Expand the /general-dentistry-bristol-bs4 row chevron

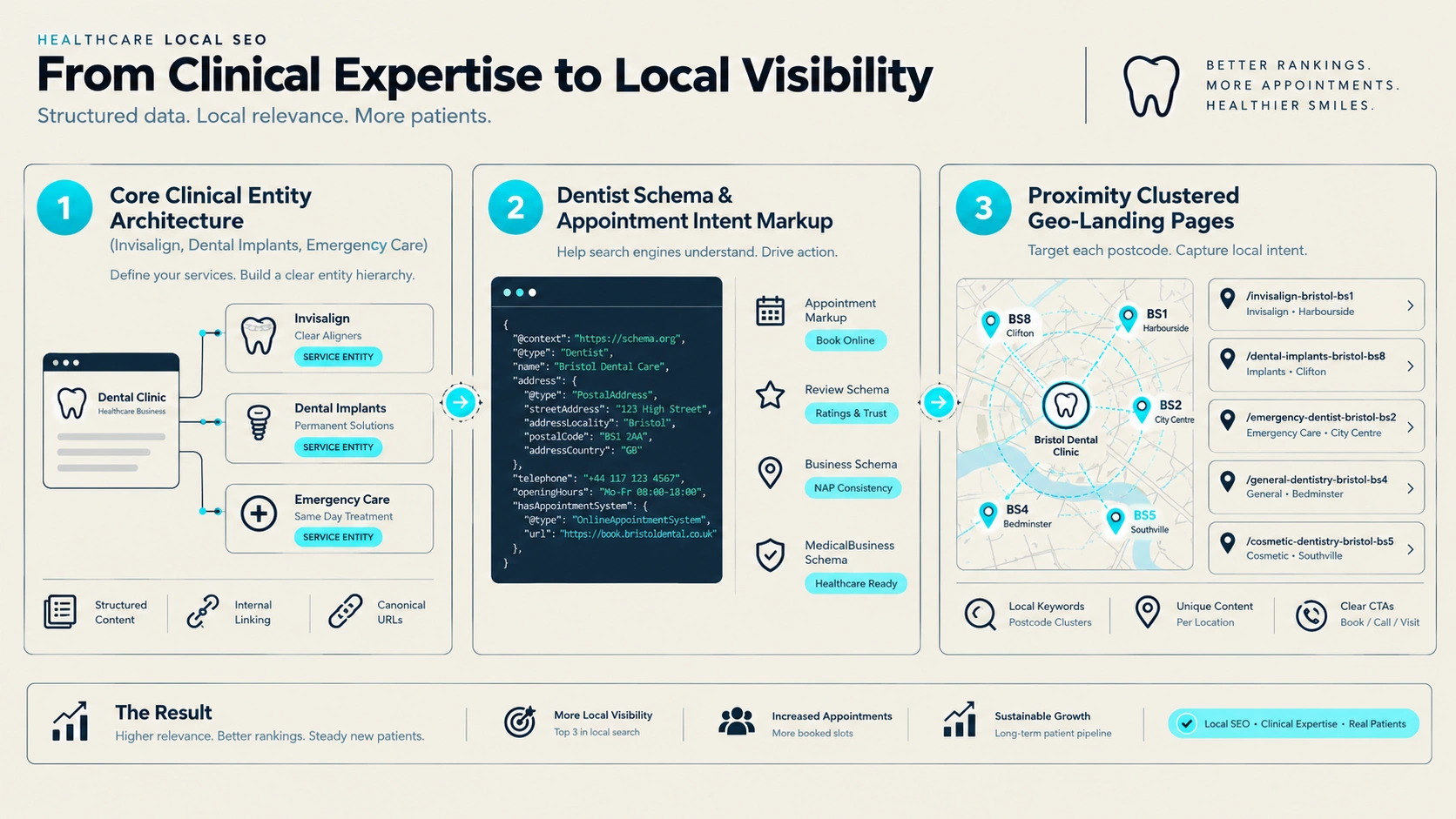[x=1410, y=488]
